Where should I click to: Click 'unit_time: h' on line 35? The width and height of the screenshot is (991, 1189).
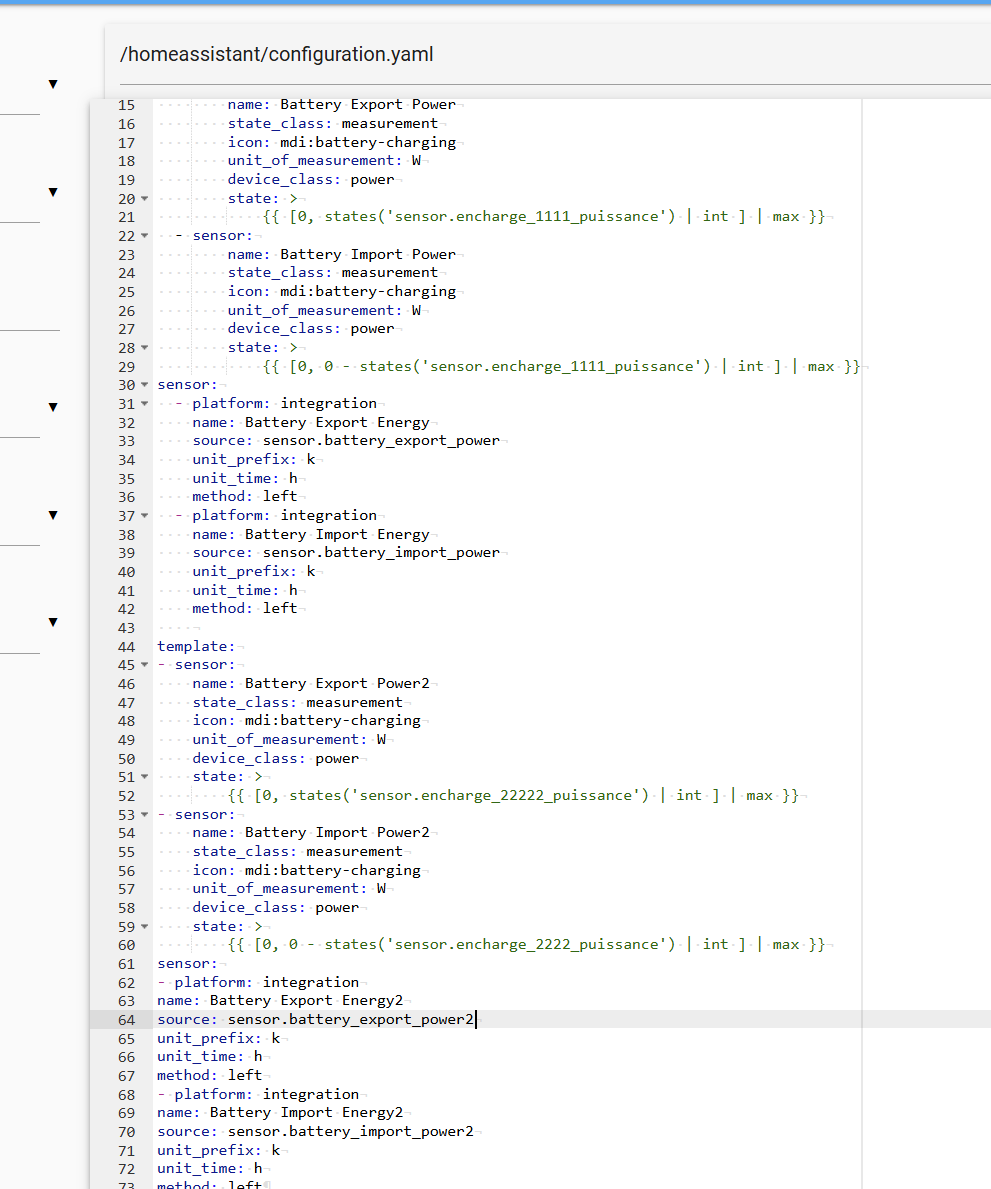245,478
